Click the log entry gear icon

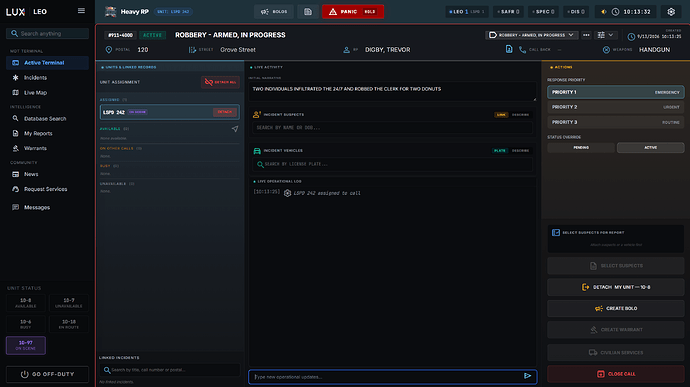tap(287, 193)
